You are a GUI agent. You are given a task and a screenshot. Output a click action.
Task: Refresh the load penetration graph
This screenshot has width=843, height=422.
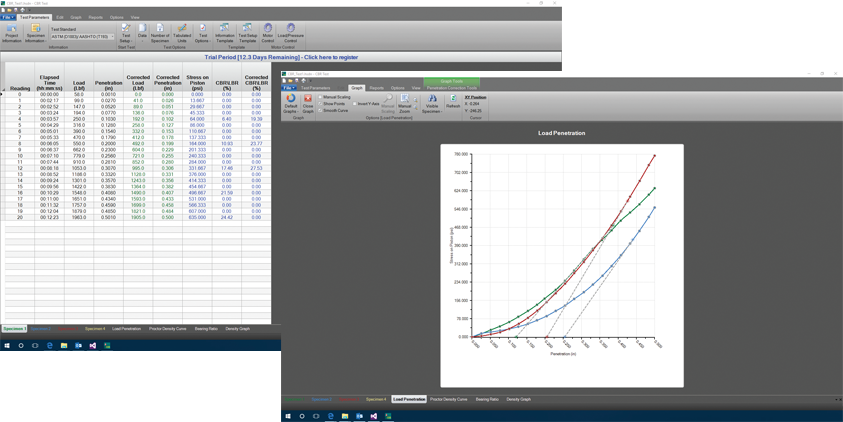pyautogui.click(x=453, y=101)
